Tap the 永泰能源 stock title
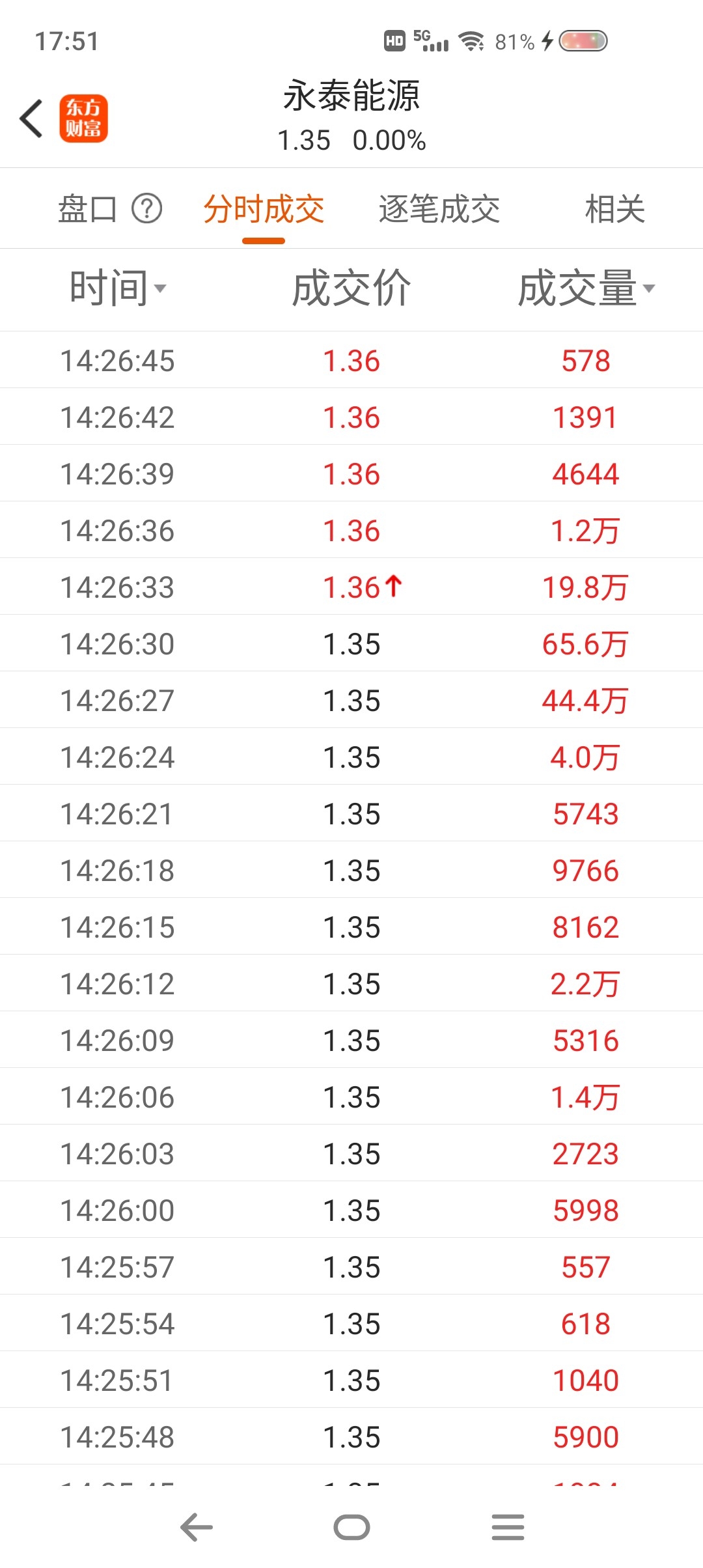 pyautogui.click(x=351, y=96)
